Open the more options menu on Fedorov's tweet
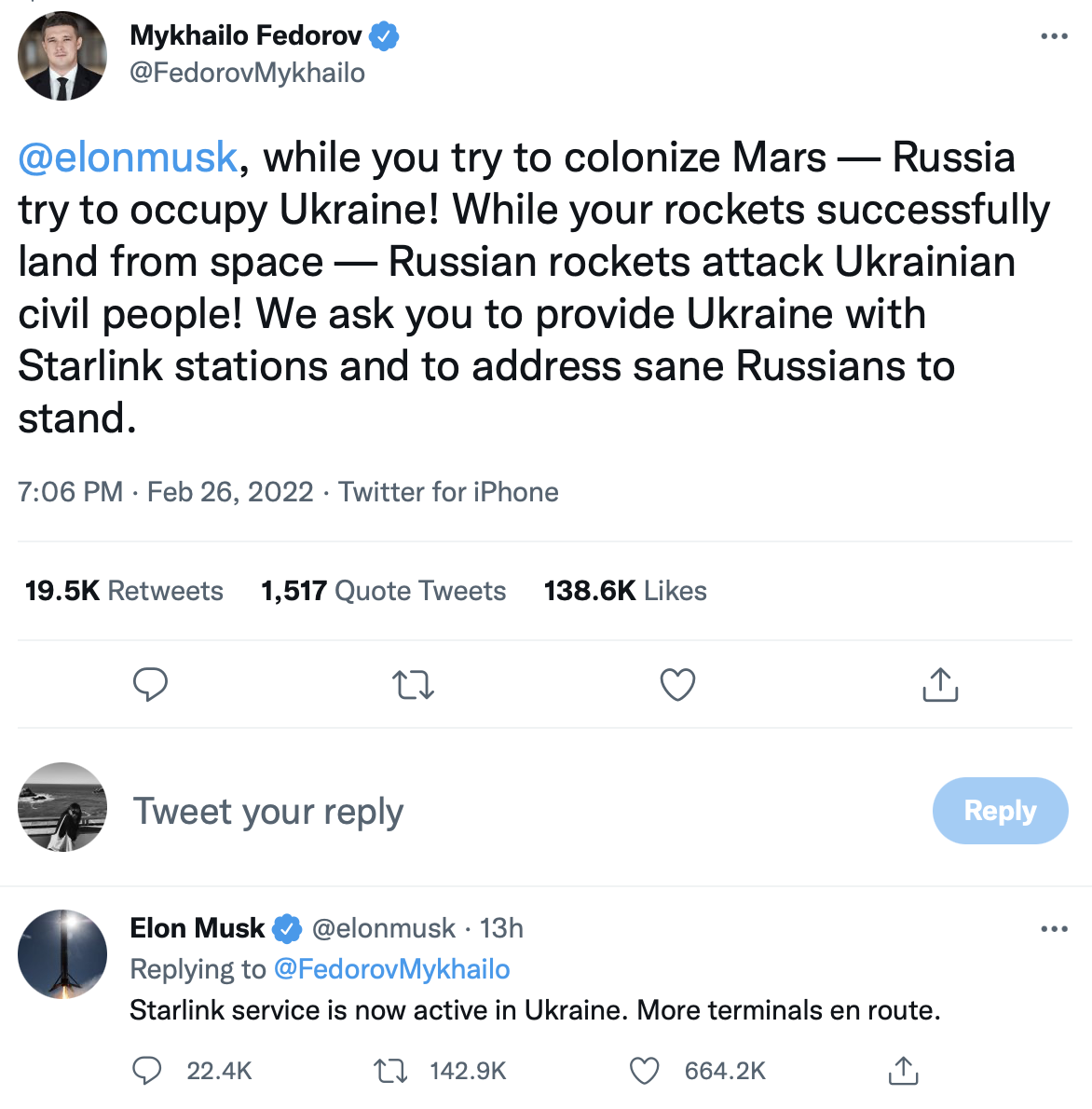 (x=1054, y=36)
